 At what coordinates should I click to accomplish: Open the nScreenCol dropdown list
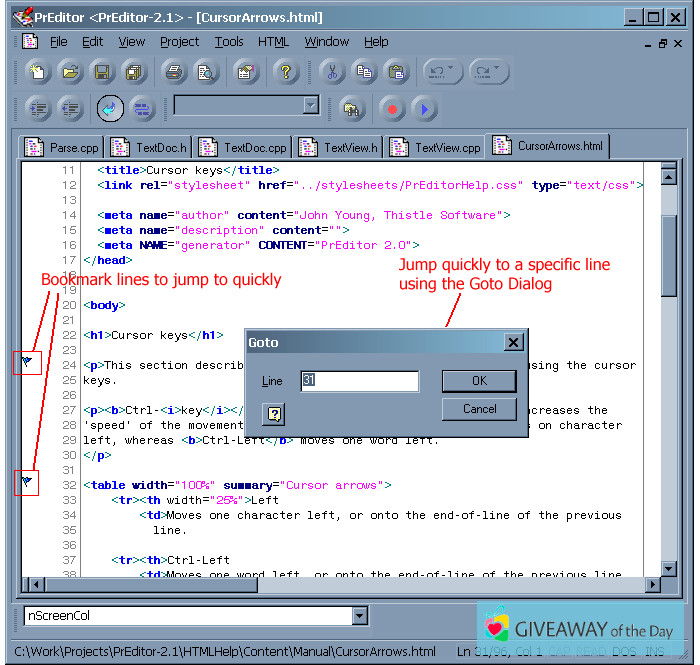[360, 617]
